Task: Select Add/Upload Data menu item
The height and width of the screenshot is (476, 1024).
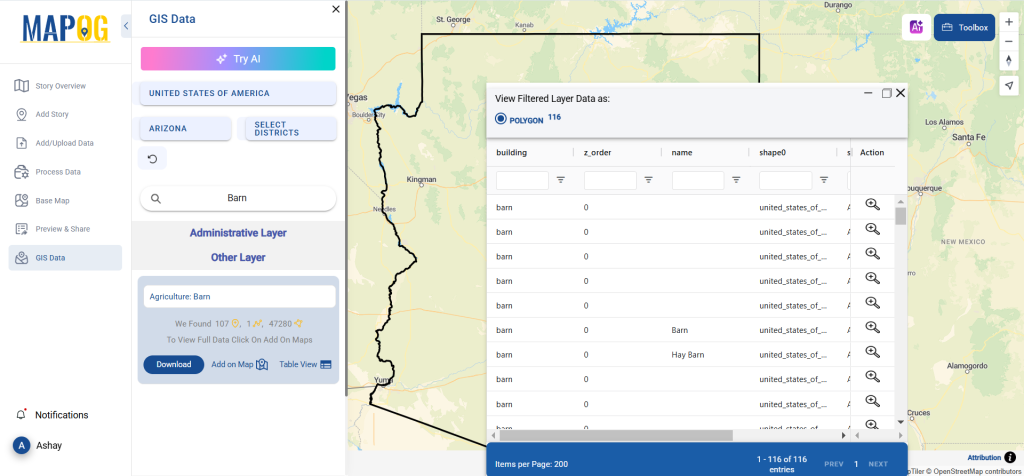Action: pos(64,143)
